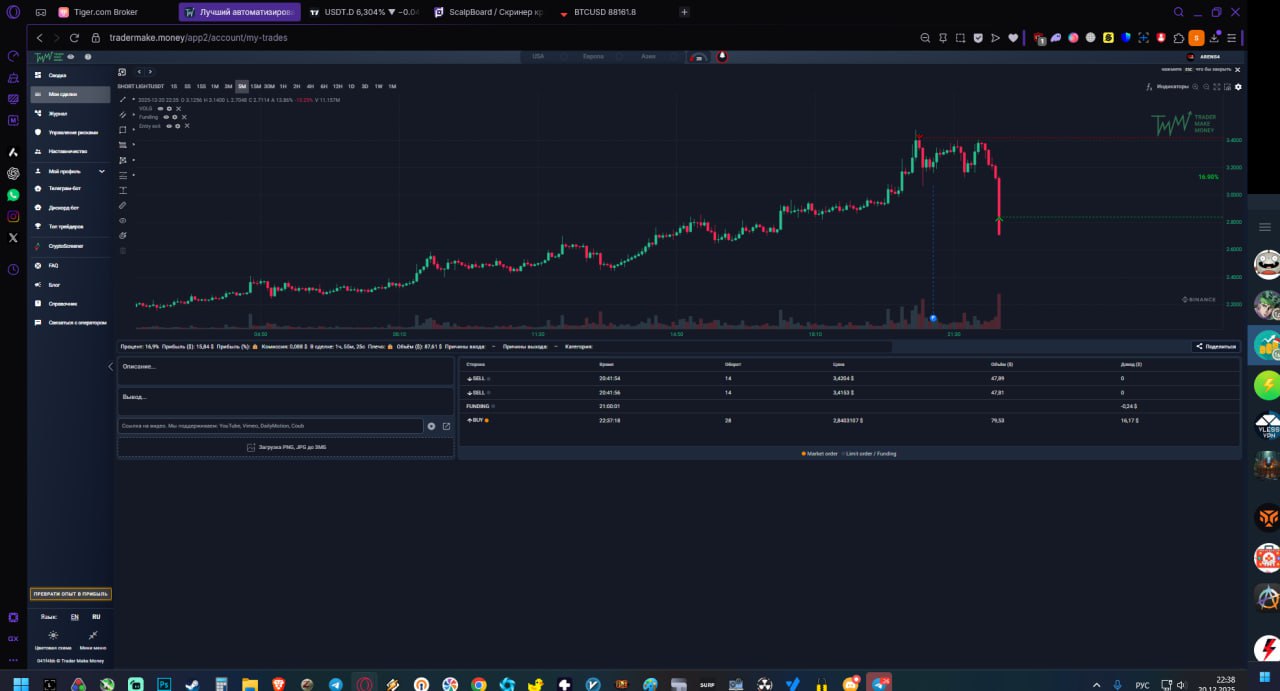The height and width of the screenshot is (691, 1280).
Task: Zoom out the chart with magnifier minus
Action: 1206,87
